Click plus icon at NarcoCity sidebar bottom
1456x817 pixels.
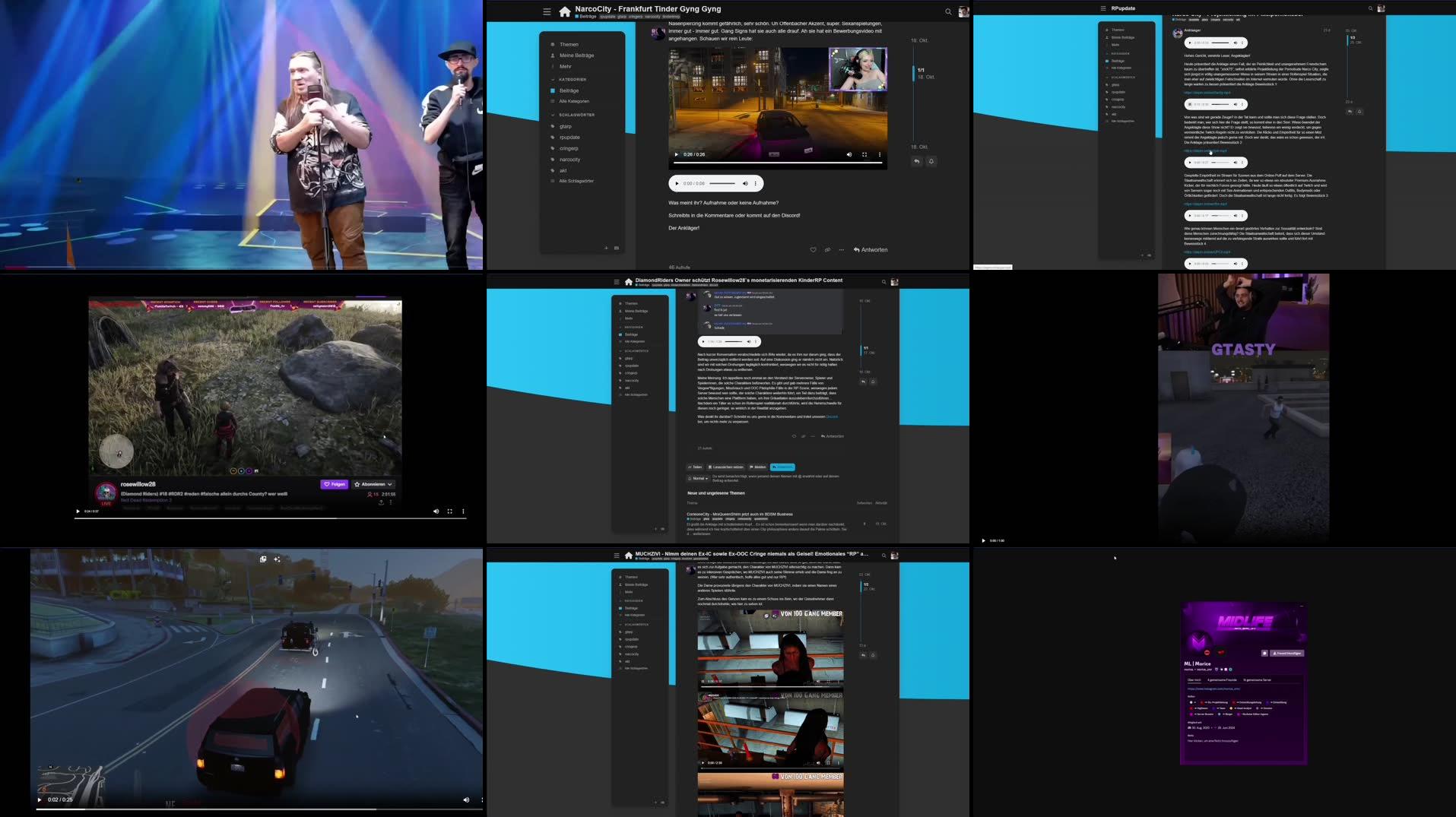tap(606, 248)
